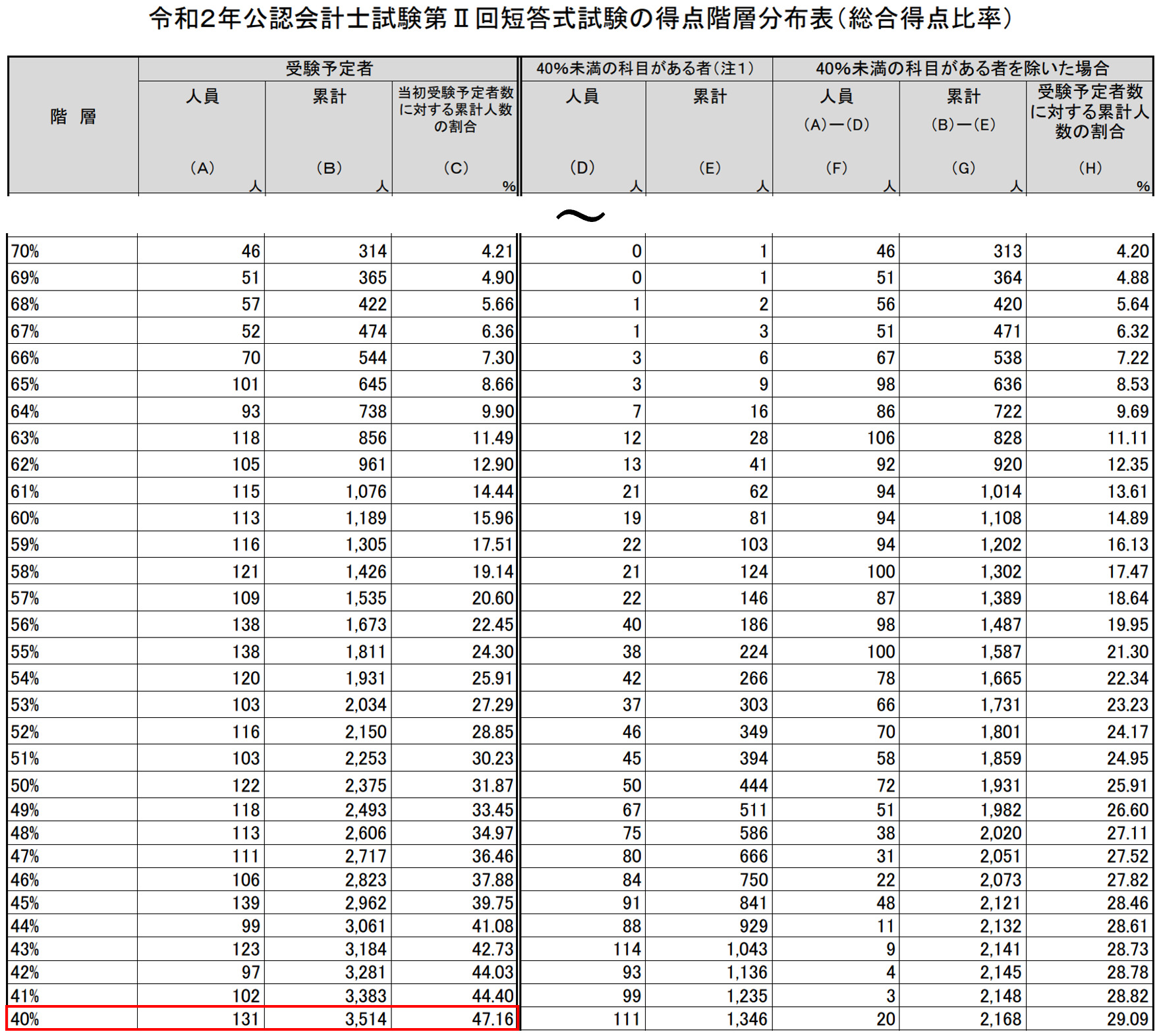Screen dimensions: 1159x1036
Task: Click the 64% row label
Action: point(25,412)
